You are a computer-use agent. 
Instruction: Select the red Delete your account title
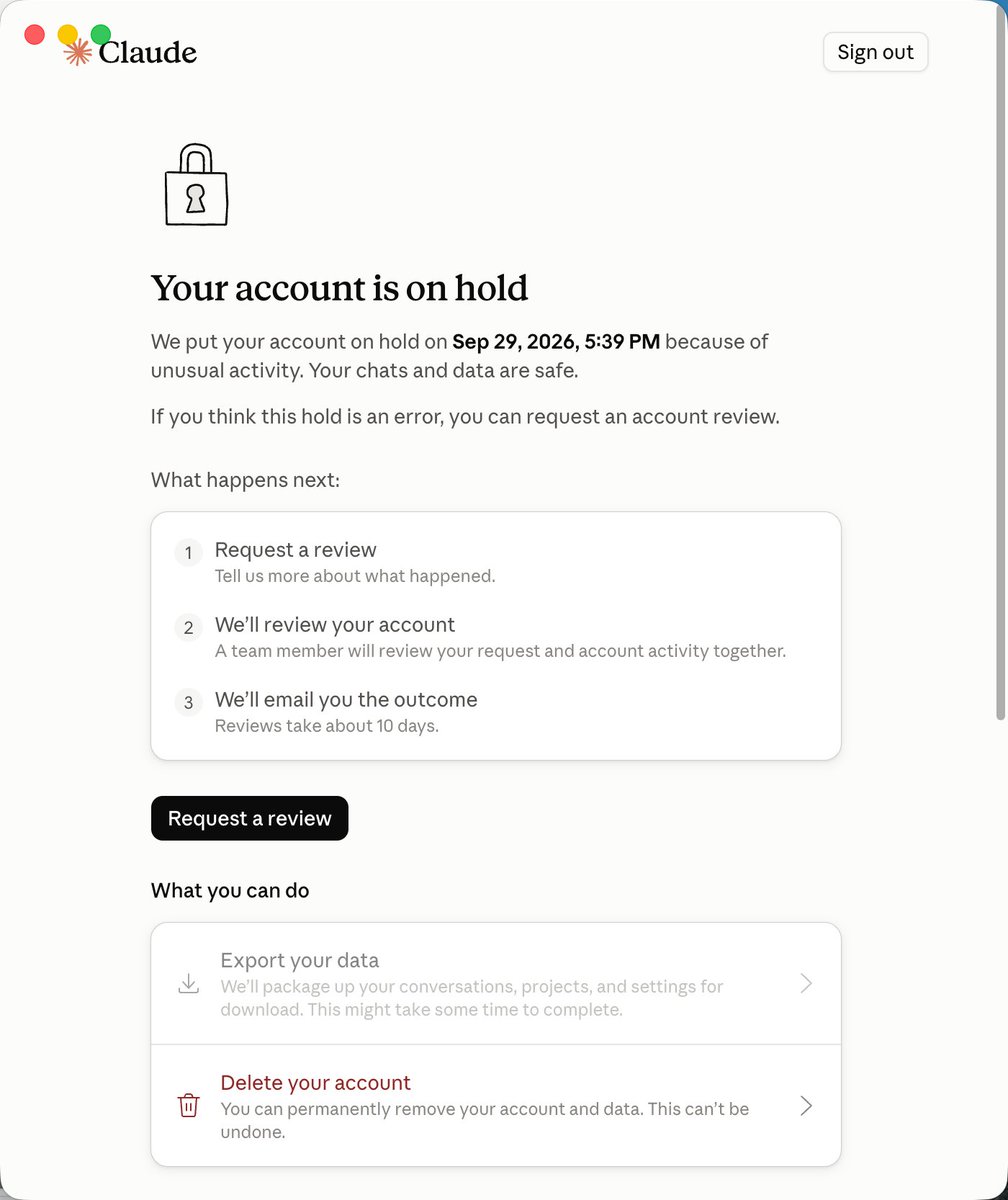coord(316,1083)
